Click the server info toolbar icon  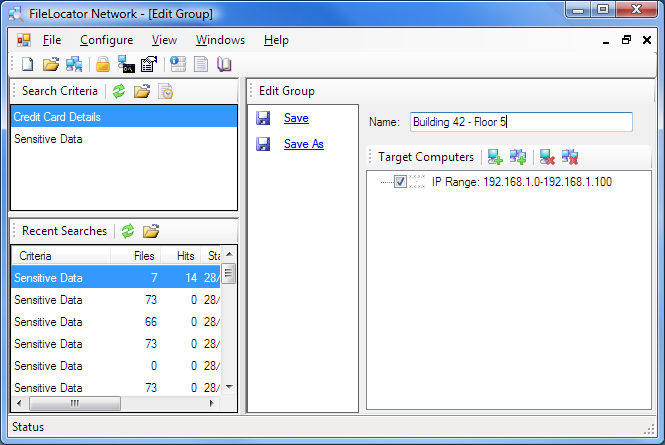coord(178,64)
